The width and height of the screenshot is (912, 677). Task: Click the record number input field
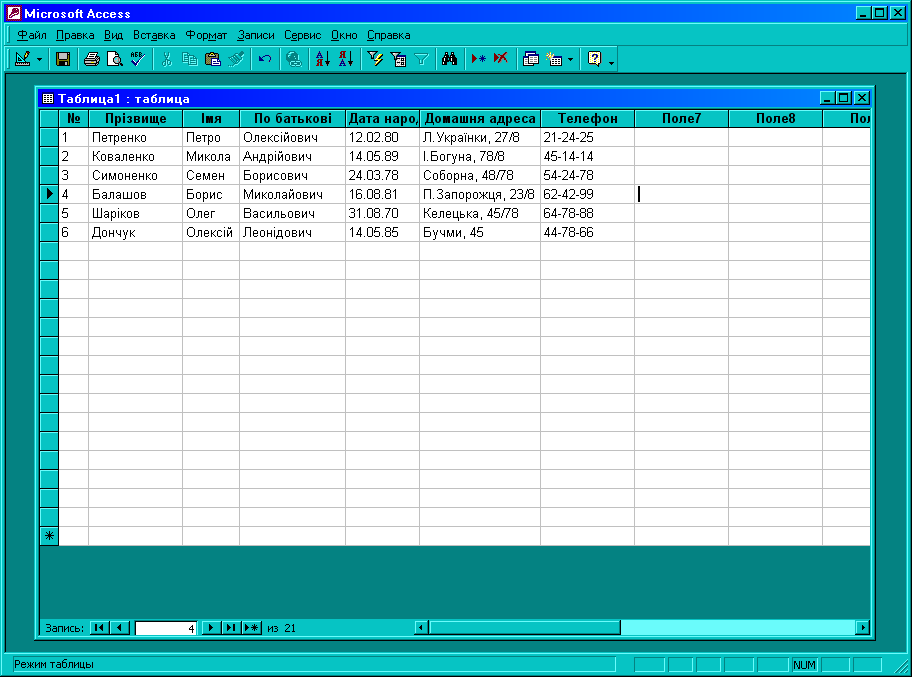click(166, 628)
